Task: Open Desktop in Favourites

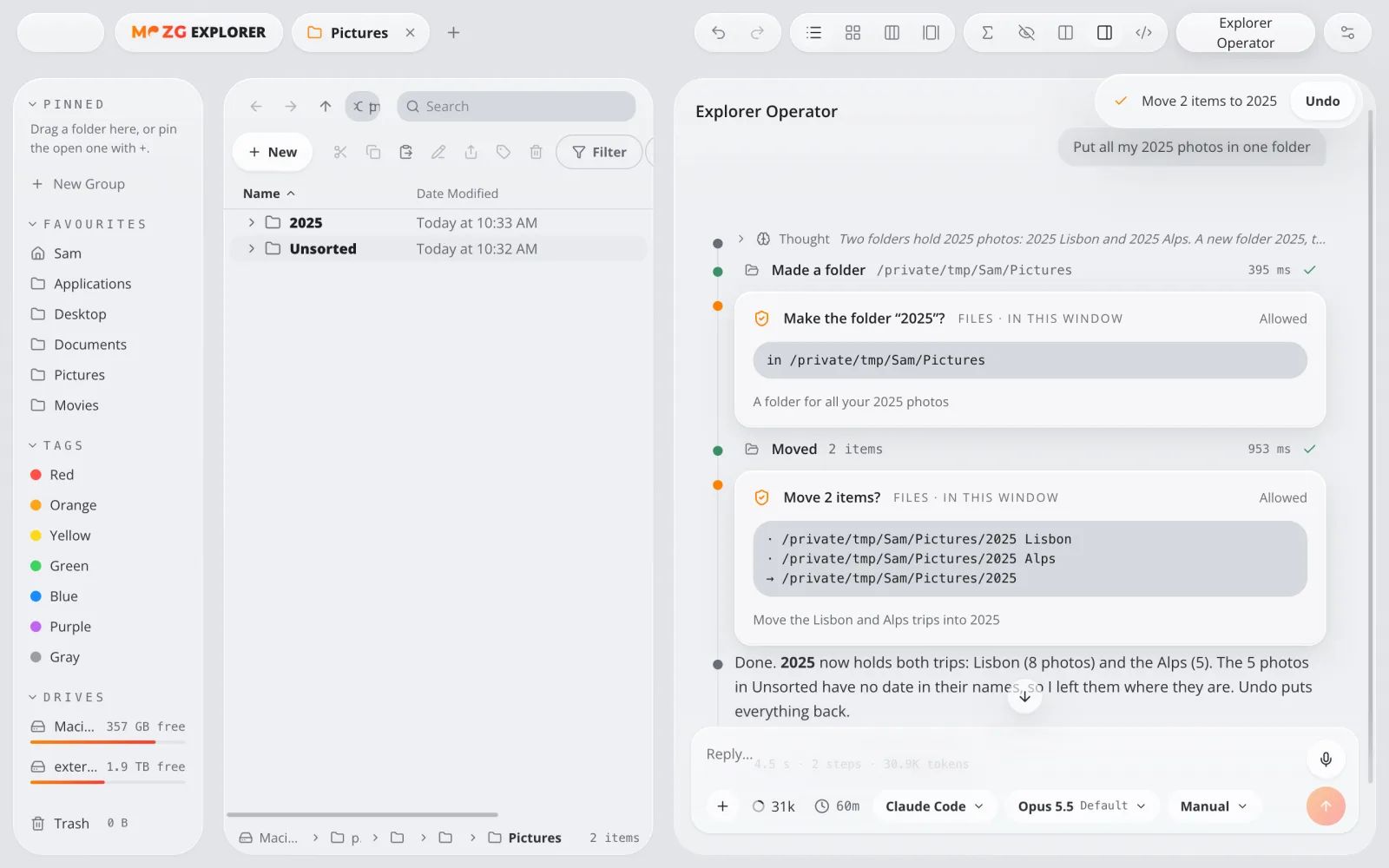Action: coord(109,314)
